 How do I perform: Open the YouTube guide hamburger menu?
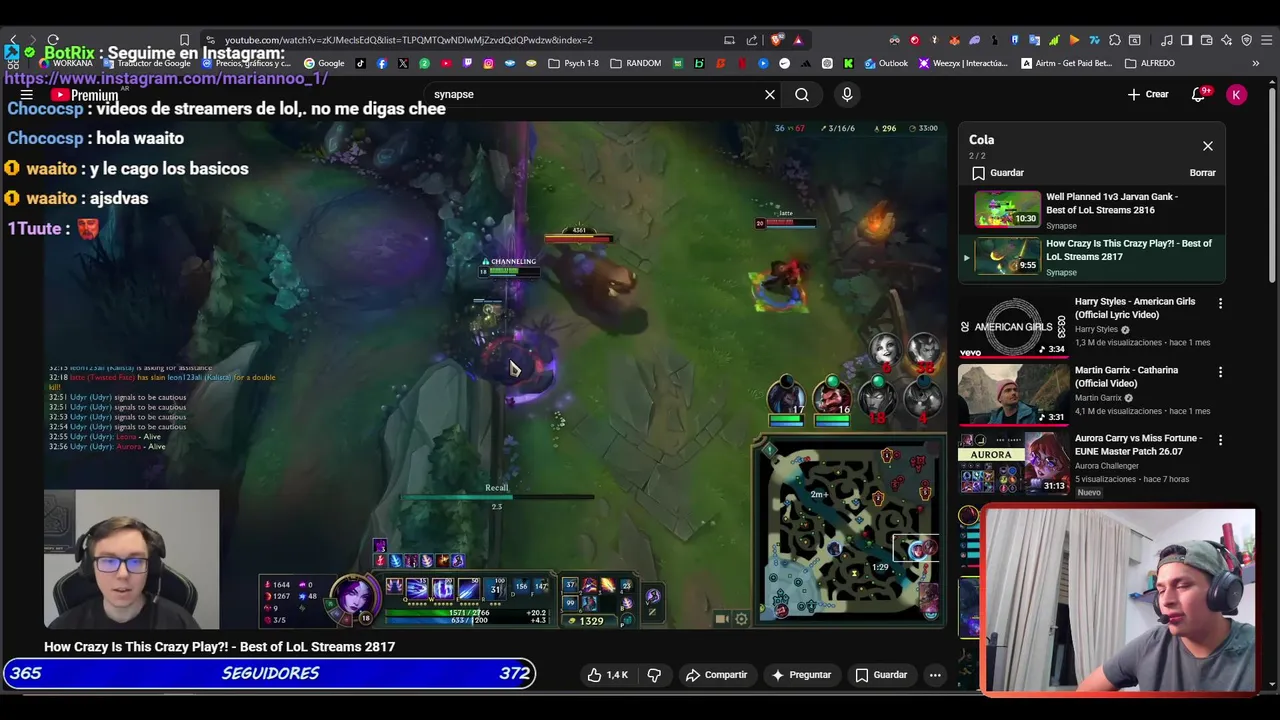click(27, 95)
